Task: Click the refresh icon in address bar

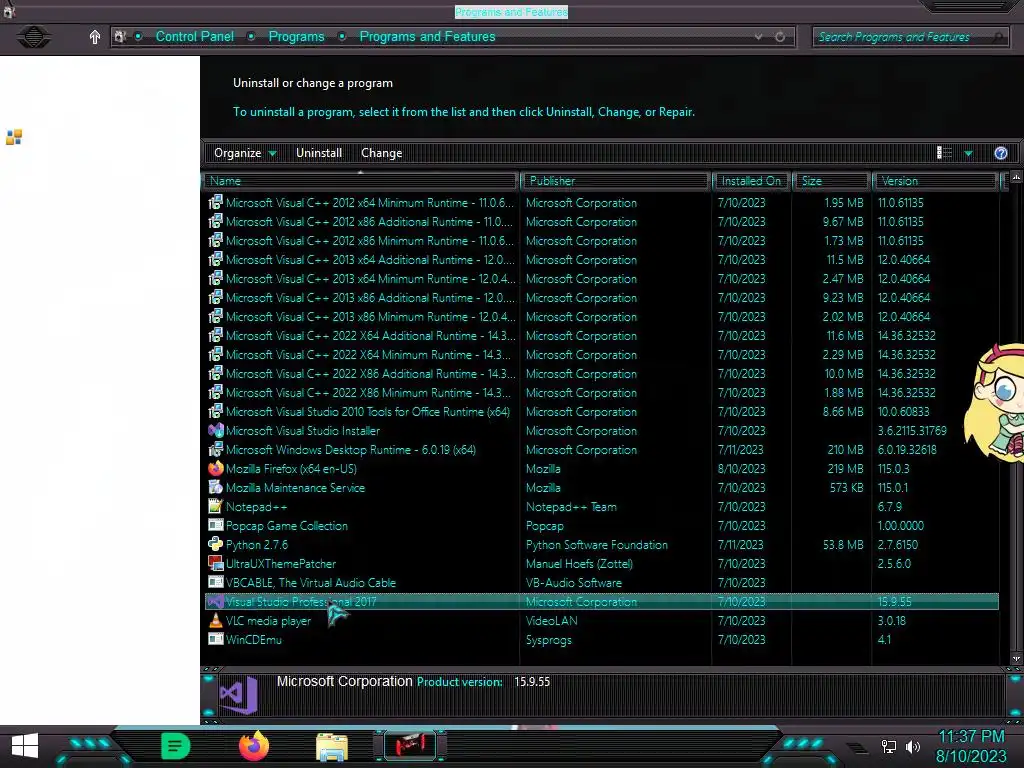Action: (780, 37)
